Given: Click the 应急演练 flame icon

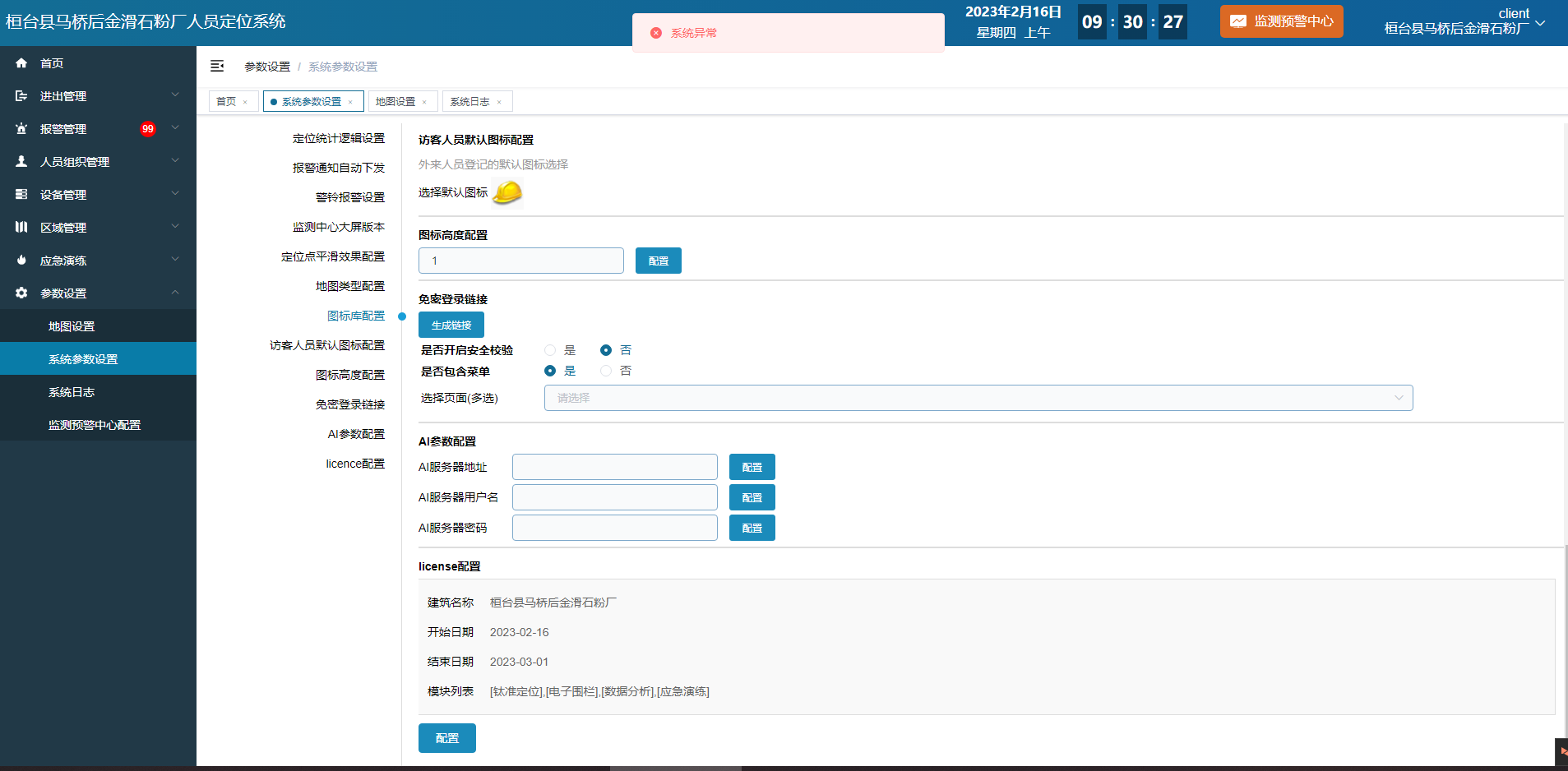Looking at the screenshot, I should point(21,261).
